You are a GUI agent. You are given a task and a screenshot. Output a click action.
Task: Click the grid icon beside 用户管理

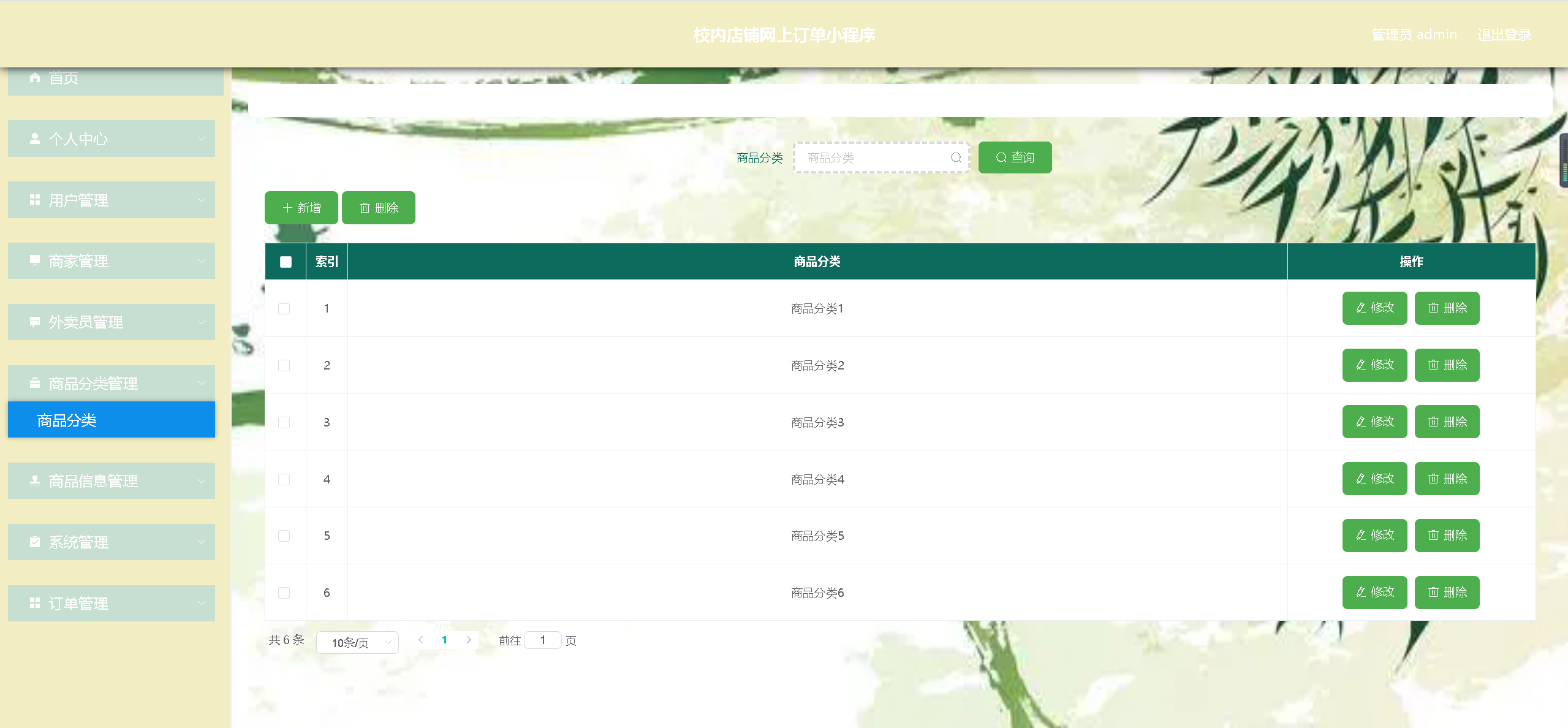35,200
